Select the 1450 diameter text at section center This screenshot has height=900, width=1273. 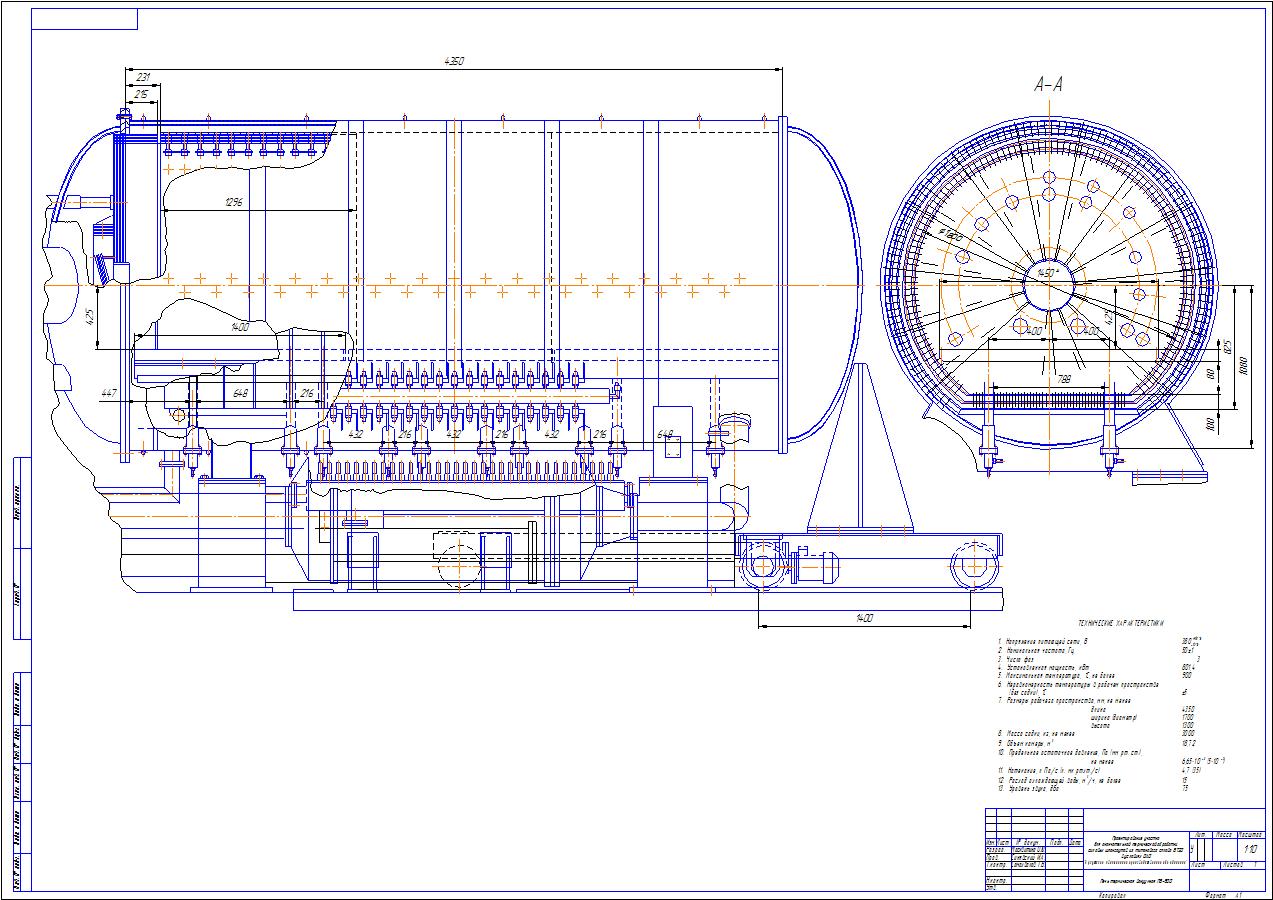[1047, 272]
